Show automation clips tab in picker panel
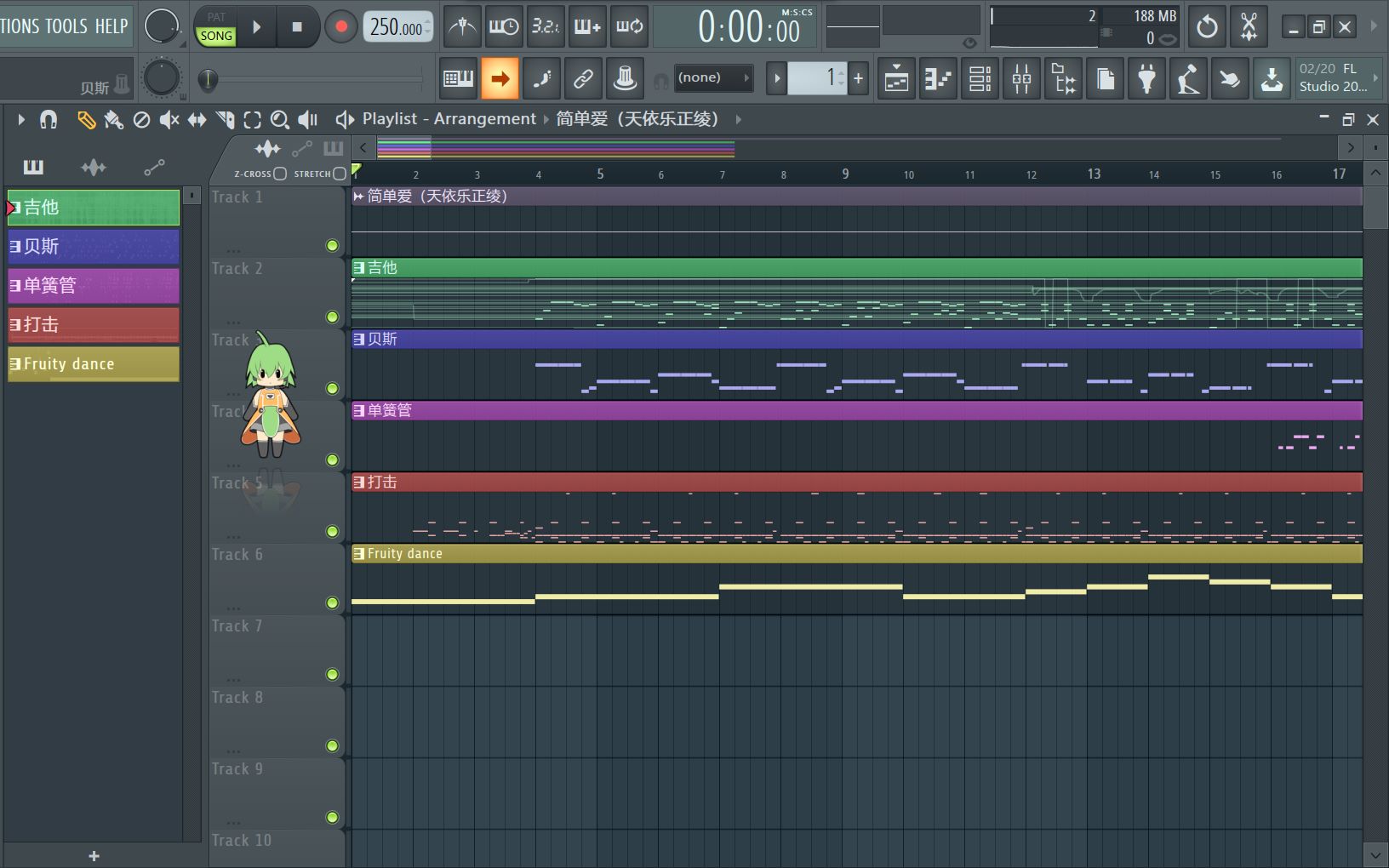The image size is (1389, 868). point(154,168)
